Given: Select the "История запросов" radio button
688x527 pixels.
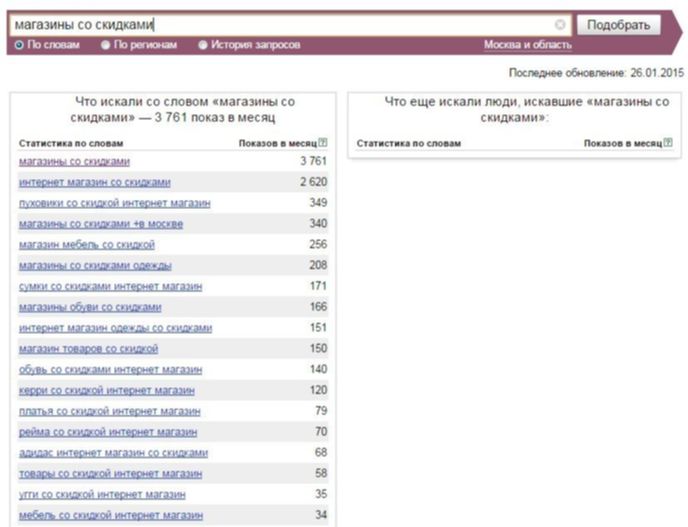Looking at the screenshot, I should click(x=203, y=45).
